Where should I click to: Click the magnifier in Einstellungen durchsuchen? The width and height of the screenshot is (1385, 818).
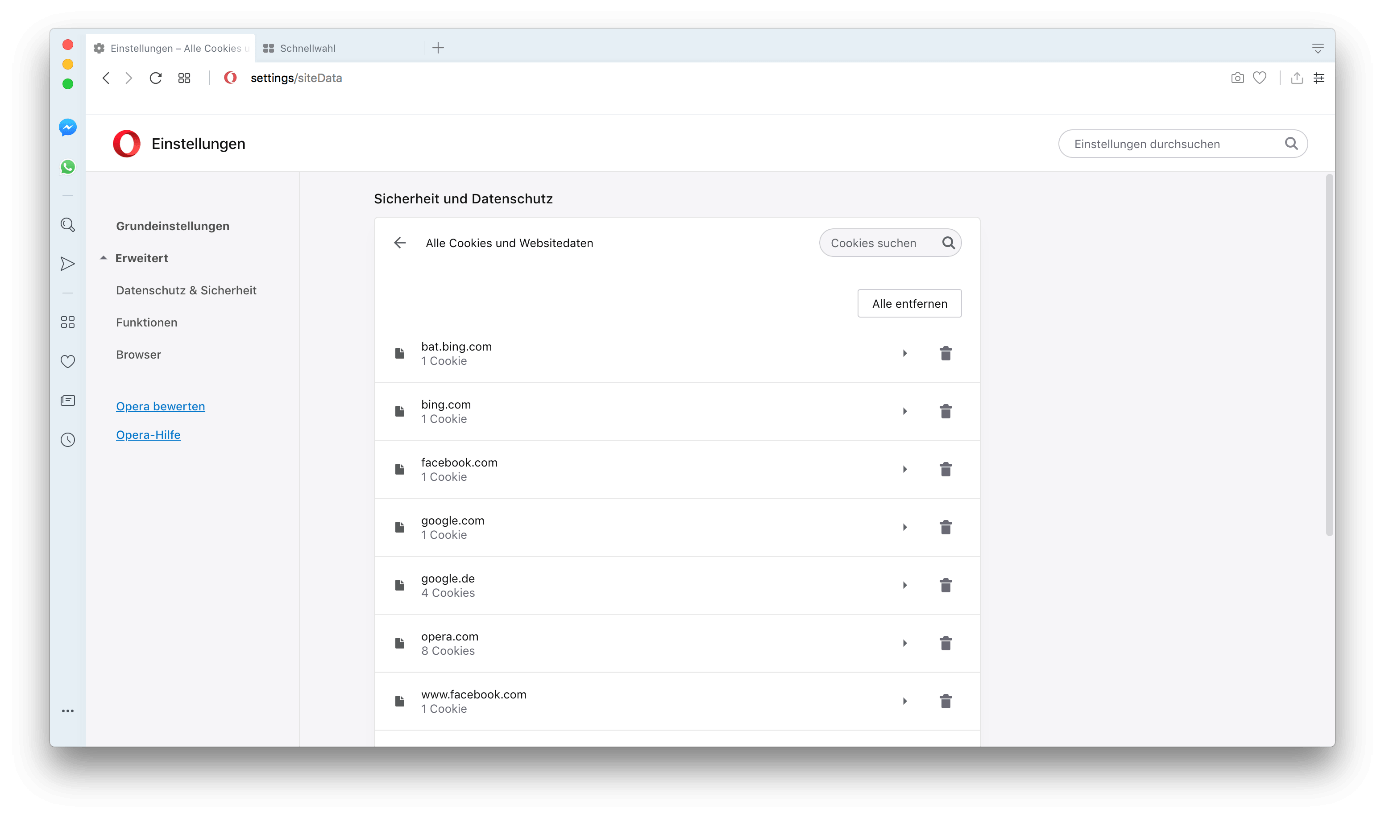pos(1291,144)
